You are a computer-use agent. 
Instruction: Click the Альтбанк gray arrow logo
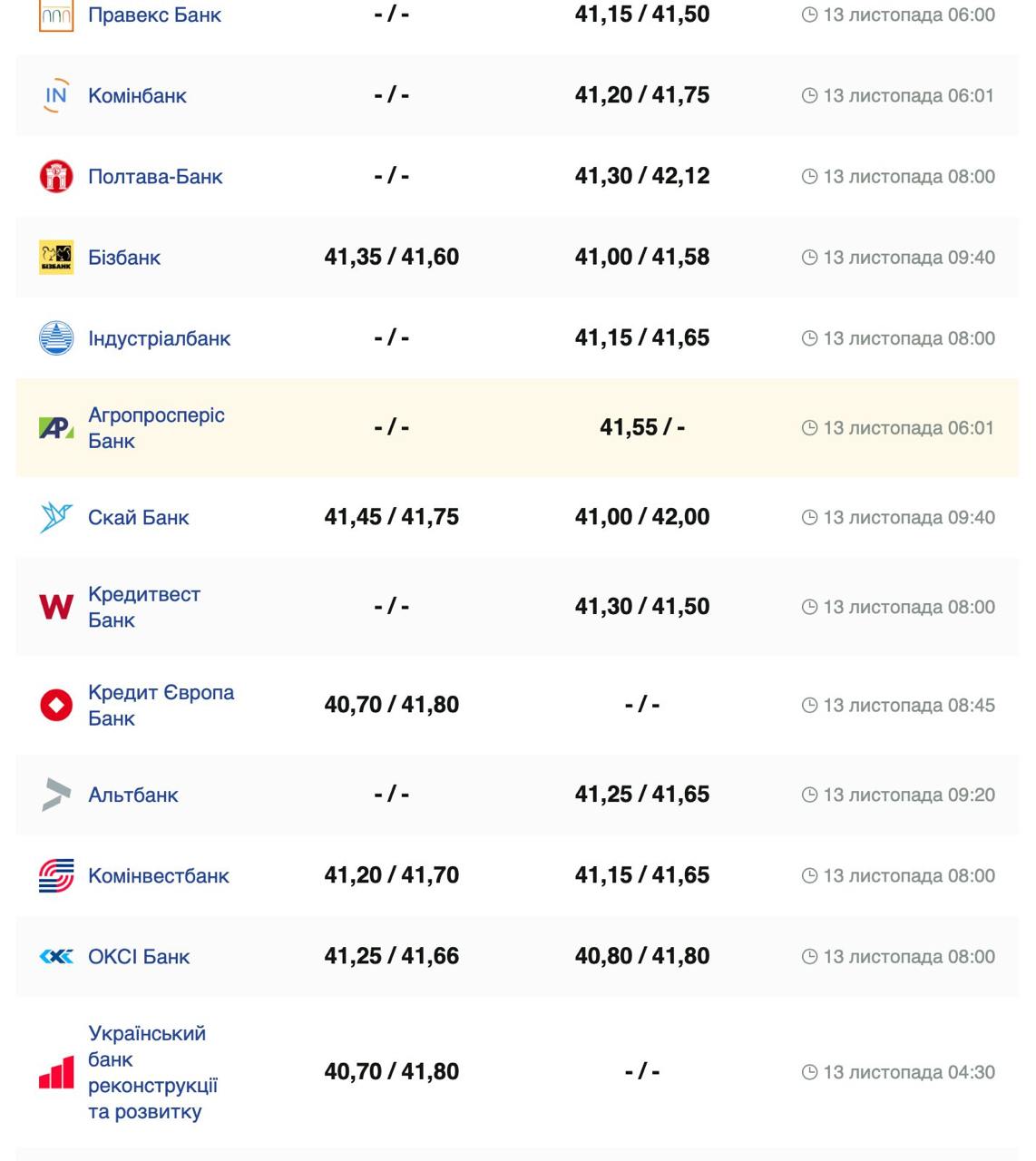point(56,795)
